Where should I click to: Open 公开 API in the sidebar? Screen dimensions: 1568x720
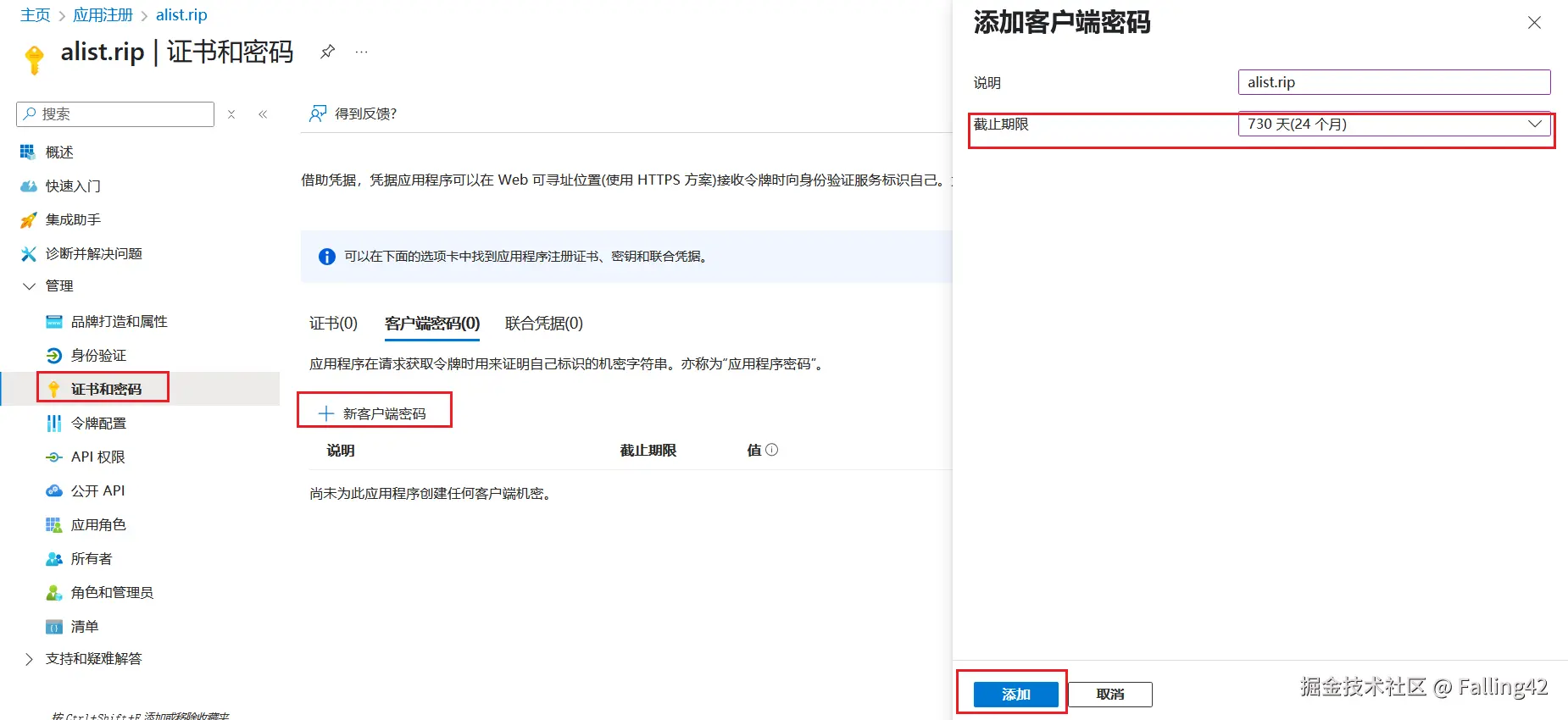click(97, 490)
